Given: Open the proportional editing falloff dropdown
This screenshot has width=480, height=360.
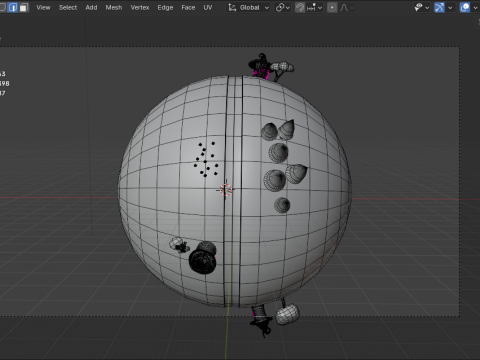Looking at the screenshot, I should 347,7.
